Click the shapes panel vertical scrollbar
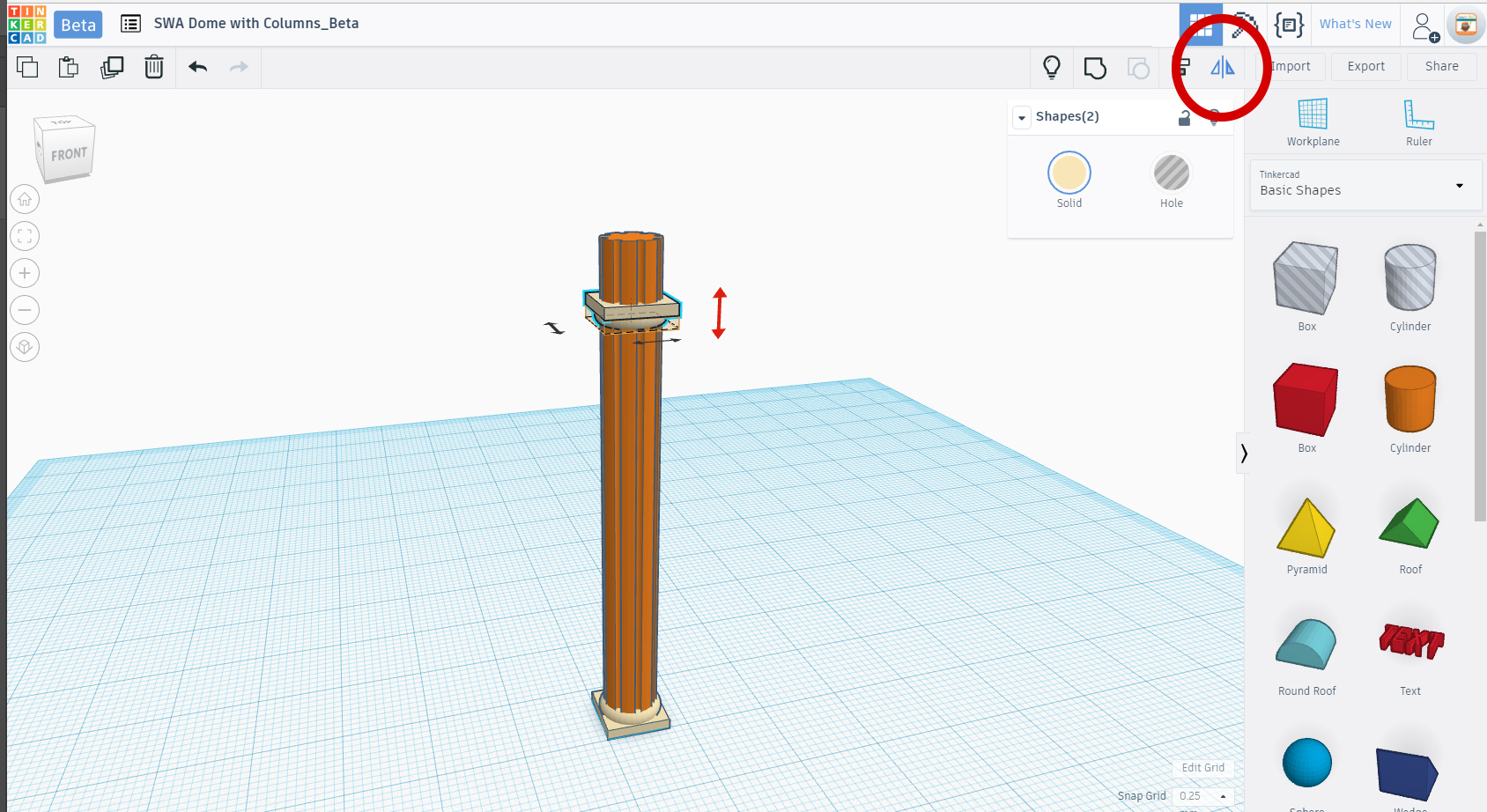The image size is (1487, 812). [x=1480, y=376]
